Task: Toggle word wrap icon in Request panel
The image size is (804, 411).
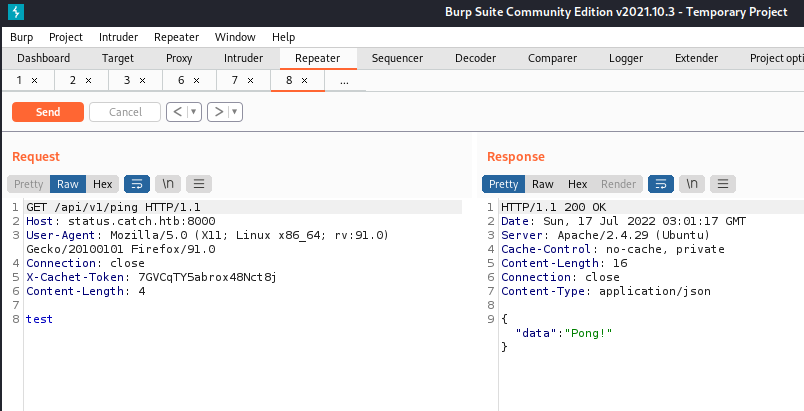Action: pos(137,184)
